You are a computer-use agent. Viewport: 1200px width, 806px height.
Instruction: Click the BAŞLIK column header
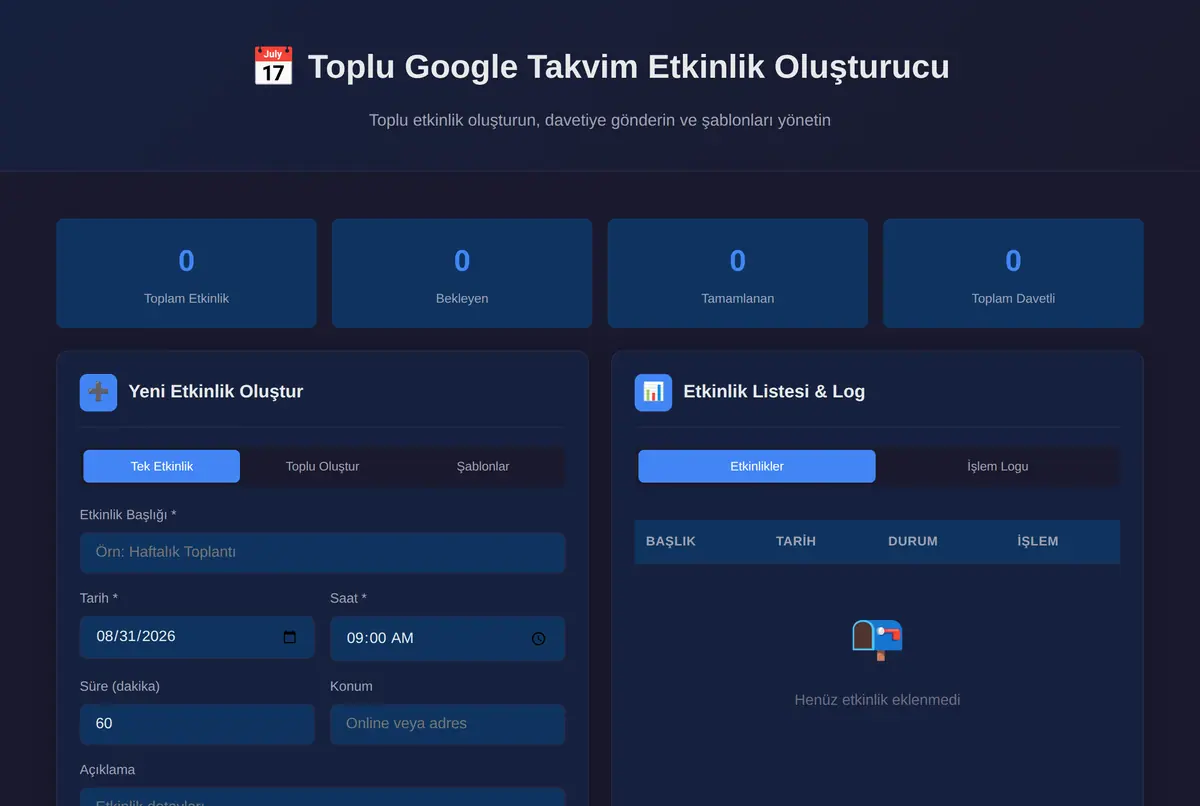click(671, 541)
